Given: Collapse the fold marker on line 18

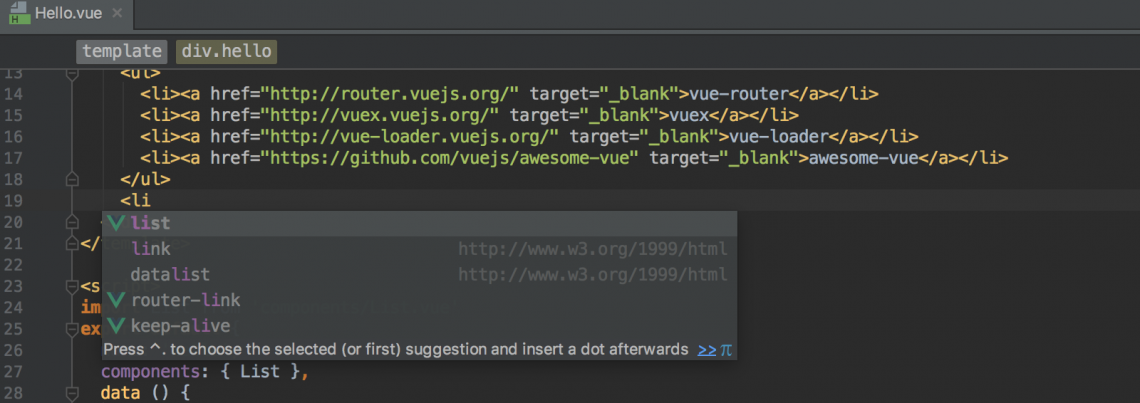Looking at the screenshot, I should click(71, 179).
